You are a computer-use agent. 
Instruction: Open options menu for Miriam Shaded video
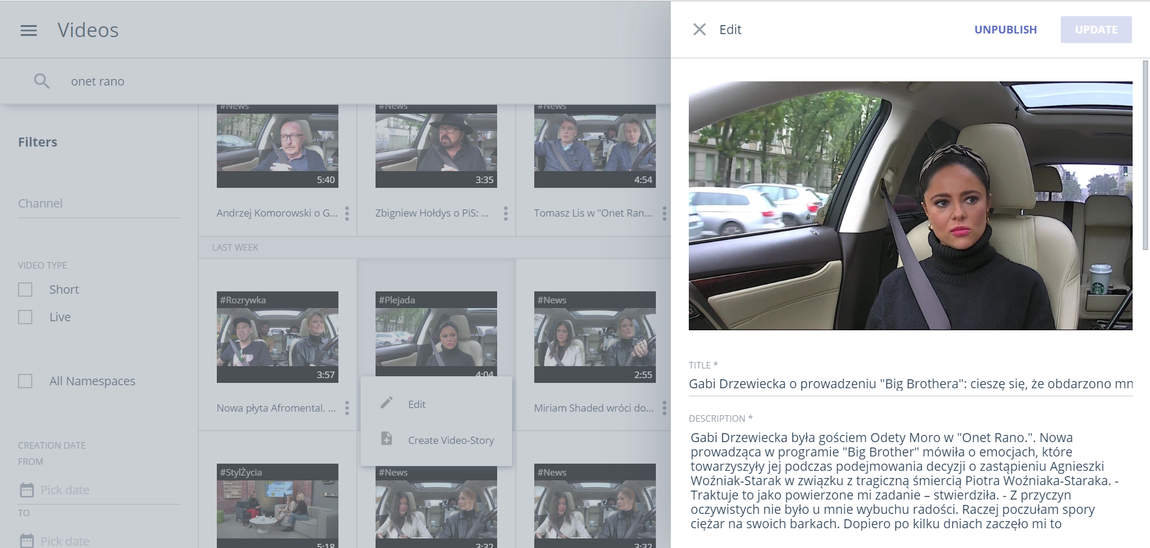[x=664, y=408]
